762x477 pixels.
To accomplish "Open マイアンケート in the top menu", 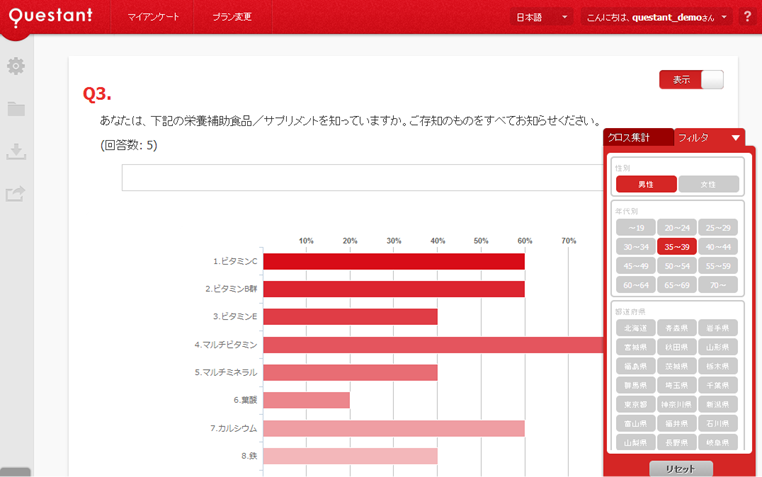I will [154, 17].
